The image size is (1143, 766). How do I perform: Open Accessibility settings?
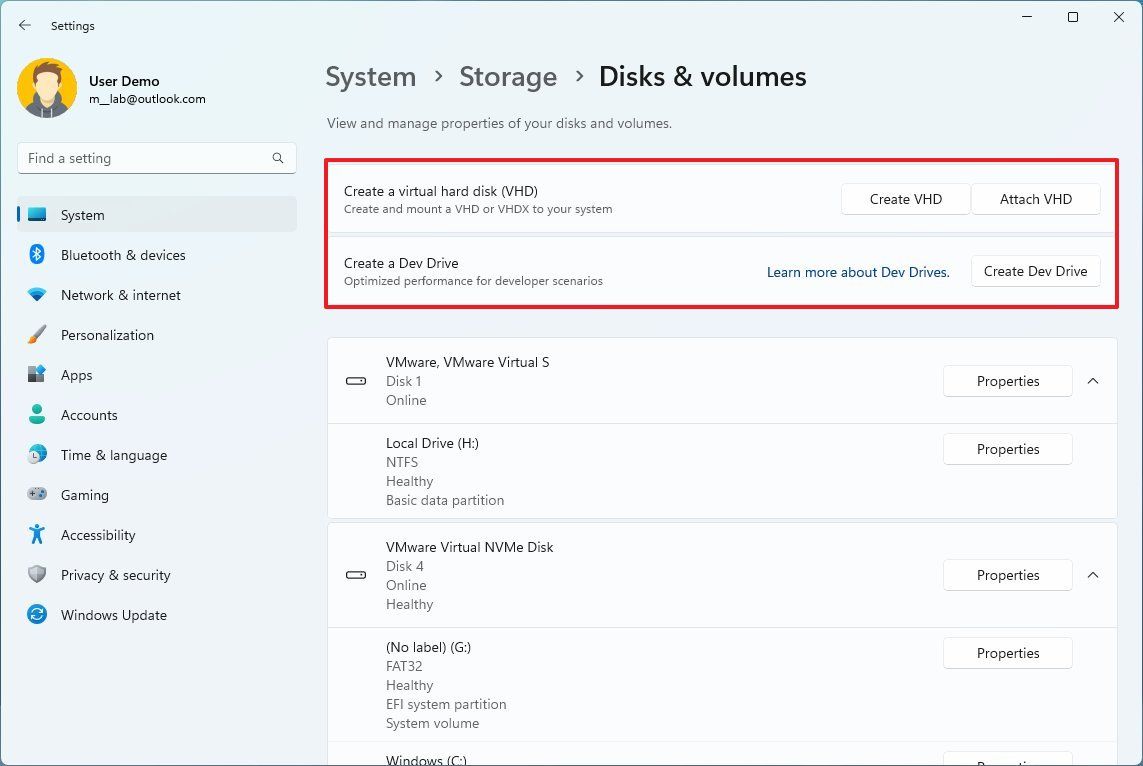pyautogui.click(x=97, y=535)
